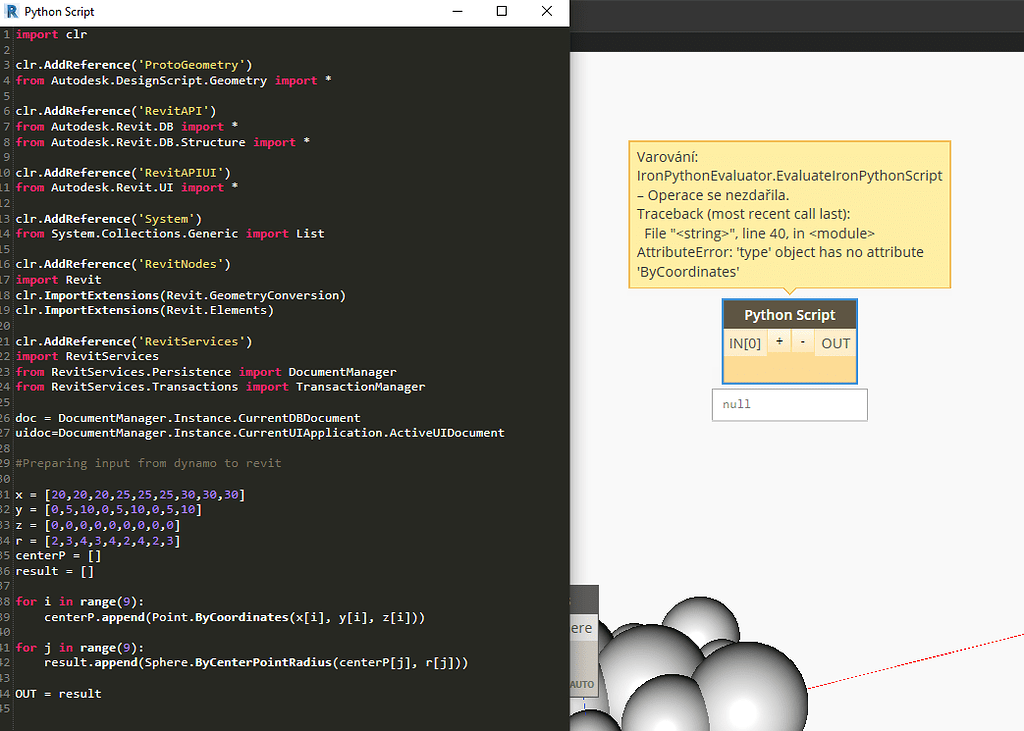Select the OUT output port
Screen dimensions: 1024x731
coord(835,342)
